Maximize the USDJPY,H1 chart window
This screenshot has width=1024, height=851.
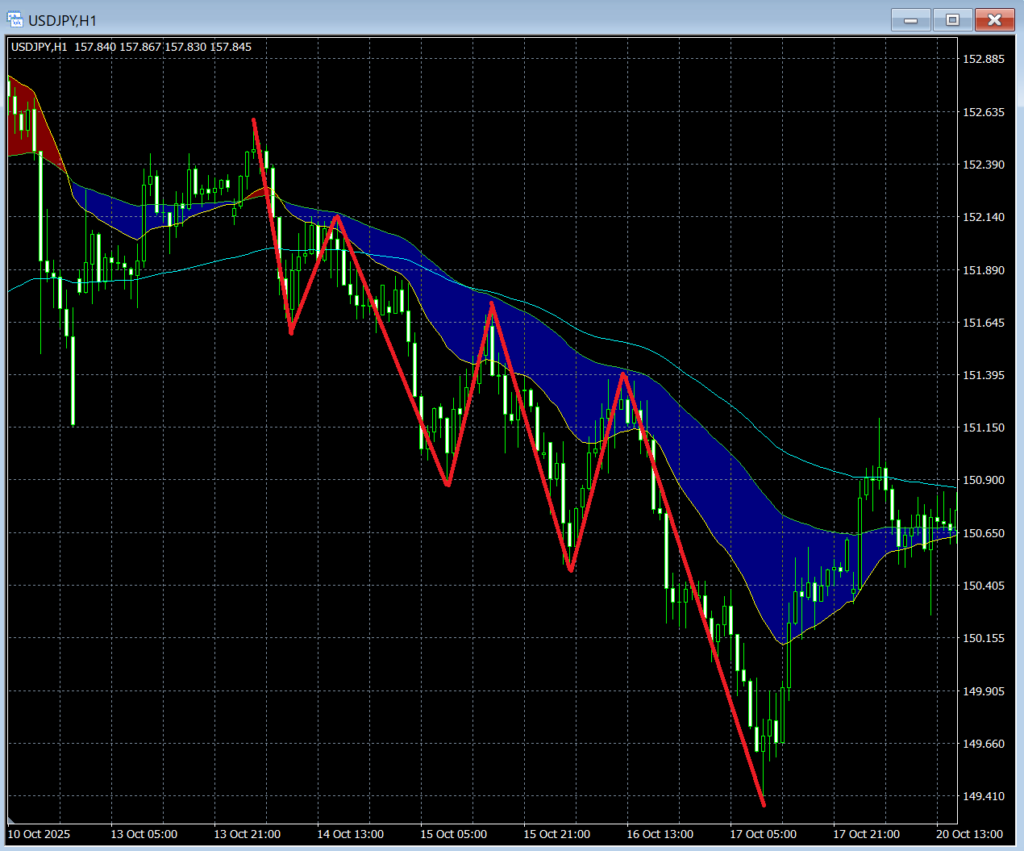(x=952, y=19)
